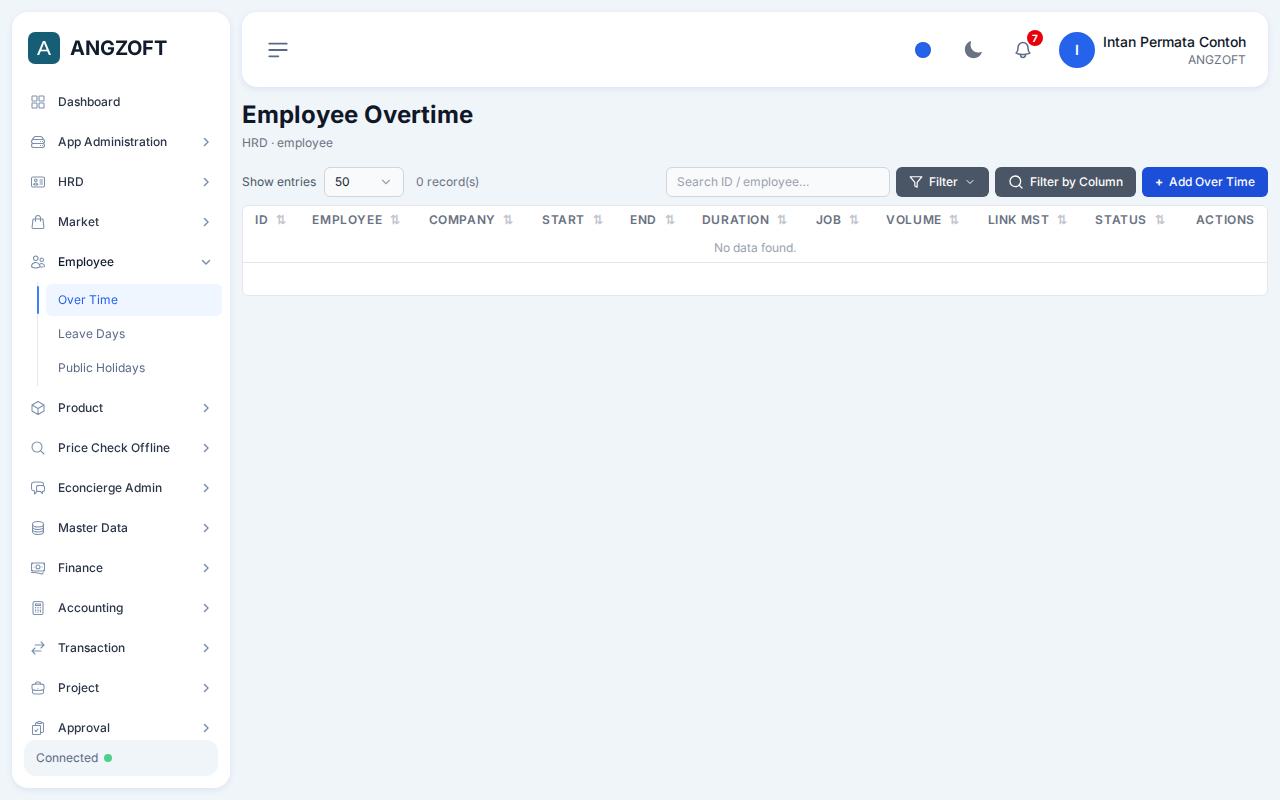Viewport: 1280px width, 800px height.
Task: Open user avatar profile menu
Action: point(1077,50)
